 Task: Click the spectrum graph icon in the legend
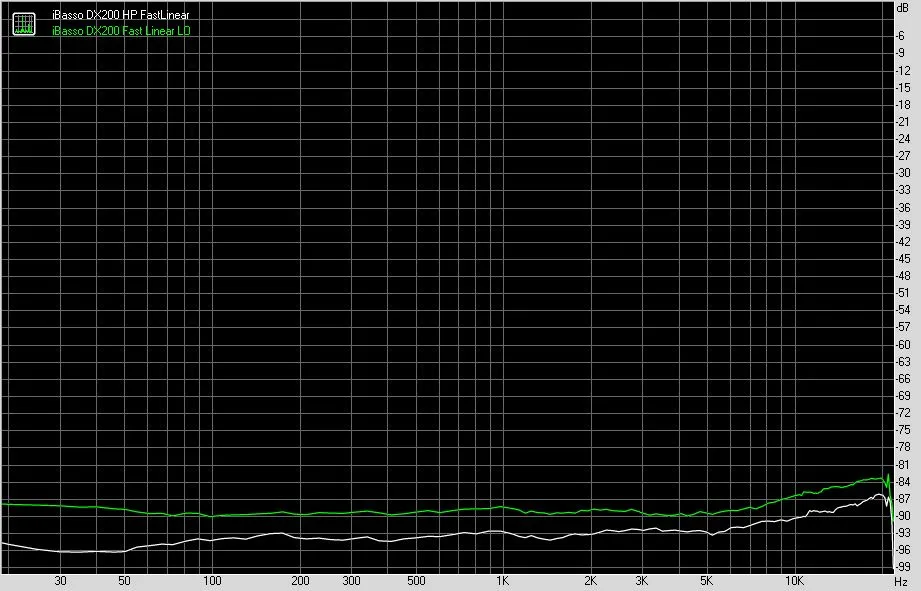pyautogui.click(x=24, y=23)
